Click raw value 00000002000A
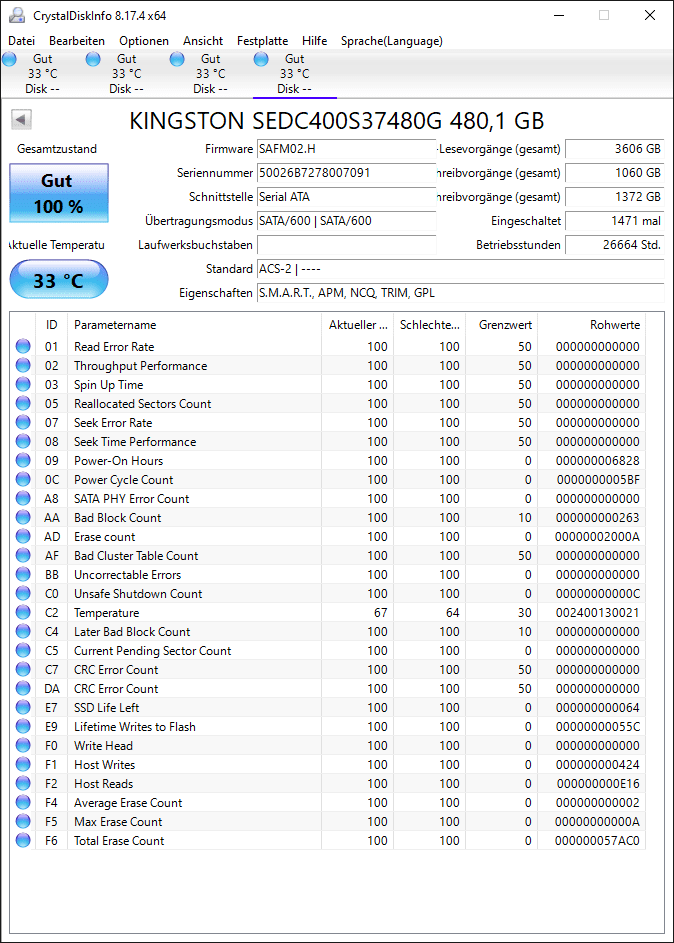This screenshot has height=943, width=674. pos(597,536)
